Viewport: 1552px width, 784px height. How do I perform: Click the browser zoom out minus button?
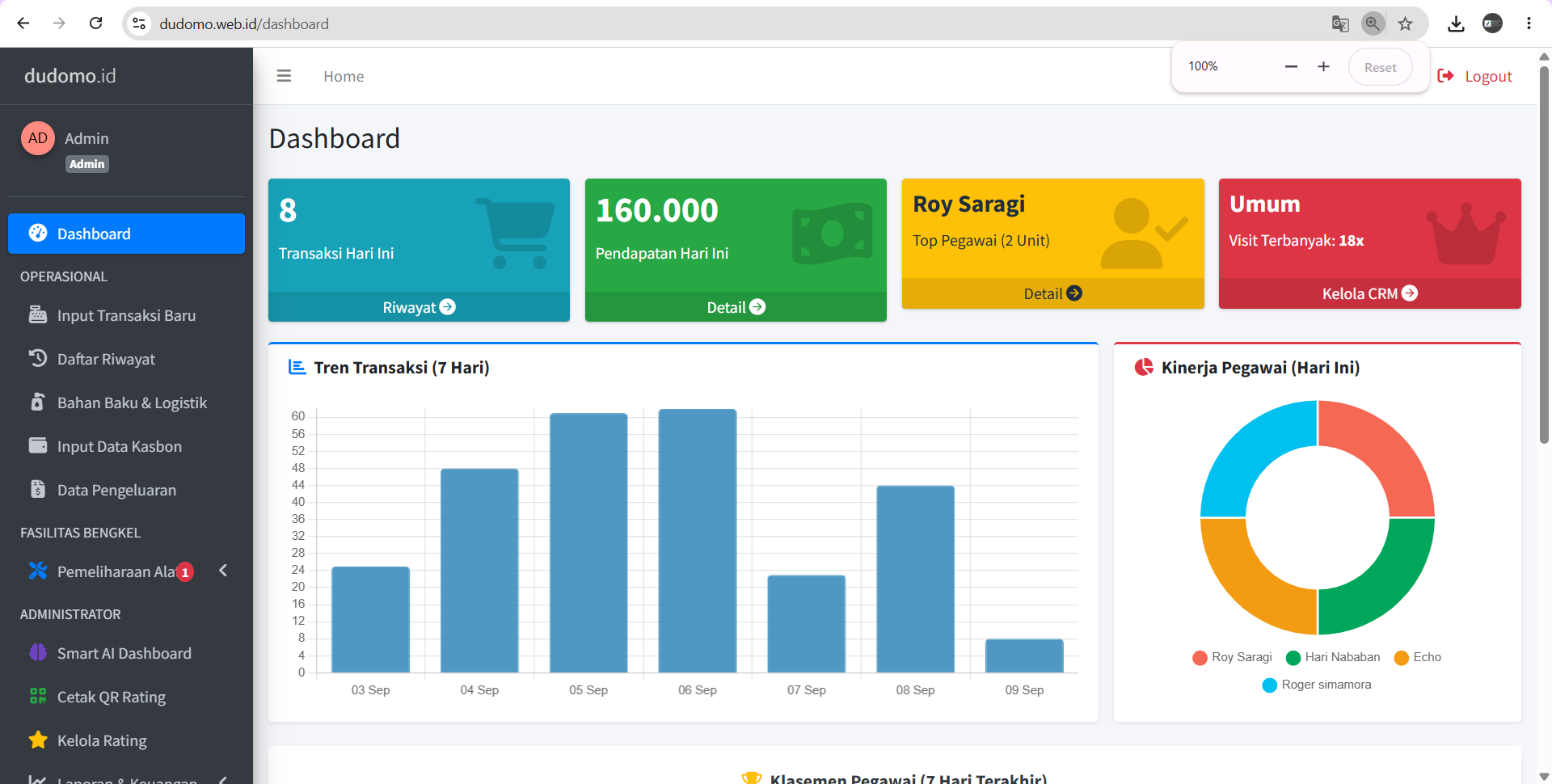click(1291, 66)
